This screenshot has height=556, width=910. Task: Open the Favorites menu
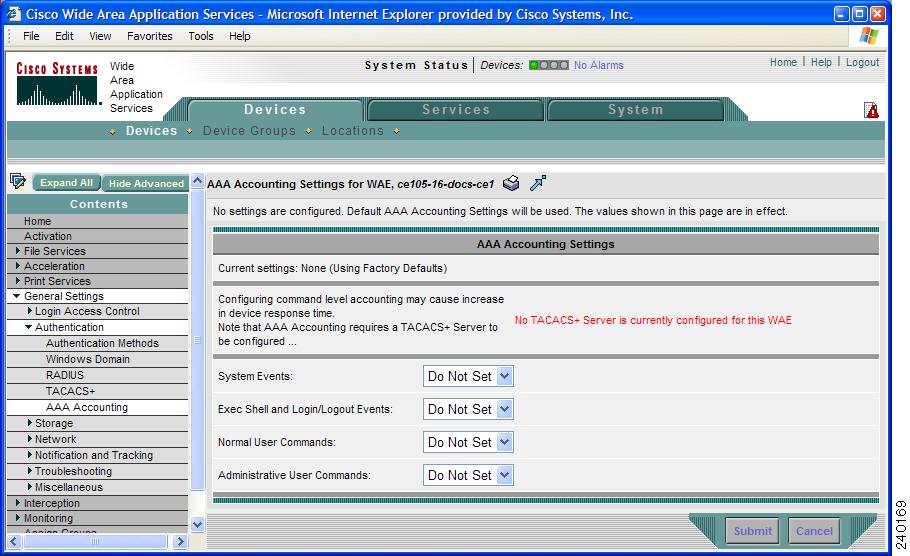click(150, 36)
